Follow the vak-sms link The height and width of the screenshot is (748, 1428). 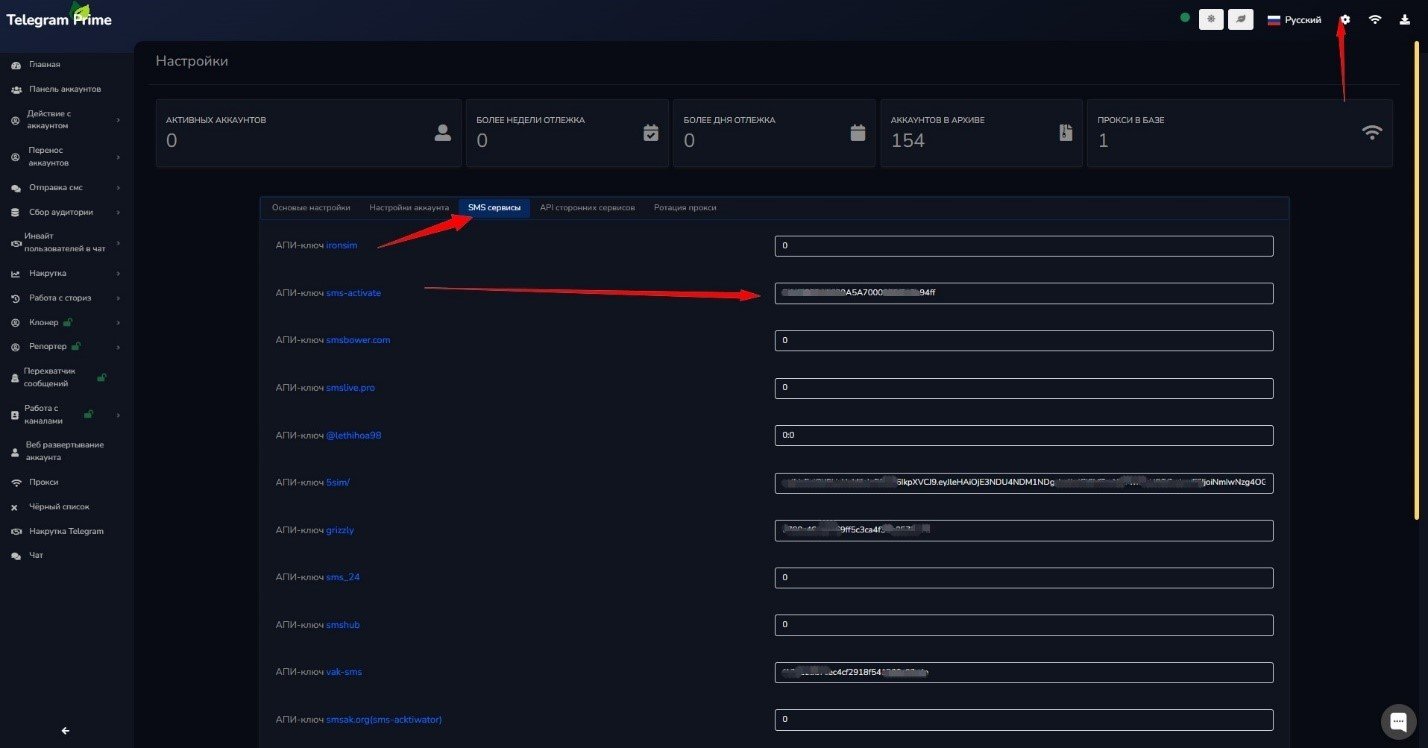344,672
